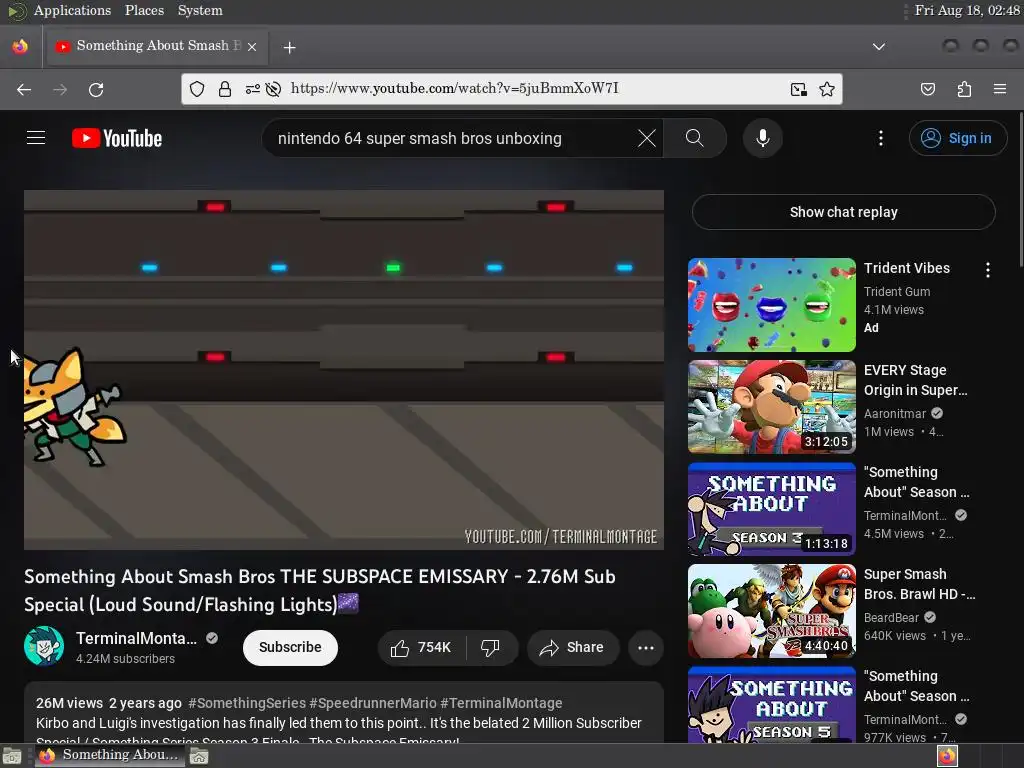The image size is (1024, 768).
Task: Select the Something About Smash browser tab
Action: pyautogui.click(x=156, y=46)
